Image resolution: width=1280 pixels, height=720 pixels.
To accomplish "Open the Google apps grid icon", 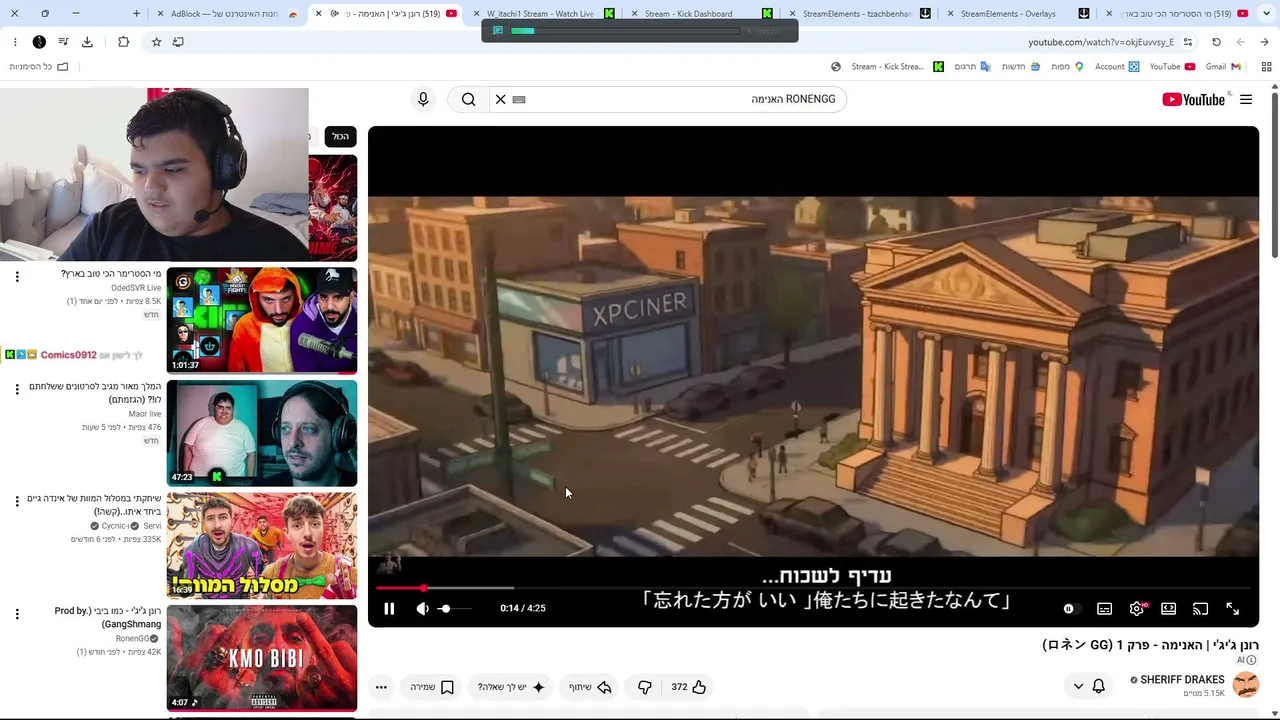I will click(1266, 67).
